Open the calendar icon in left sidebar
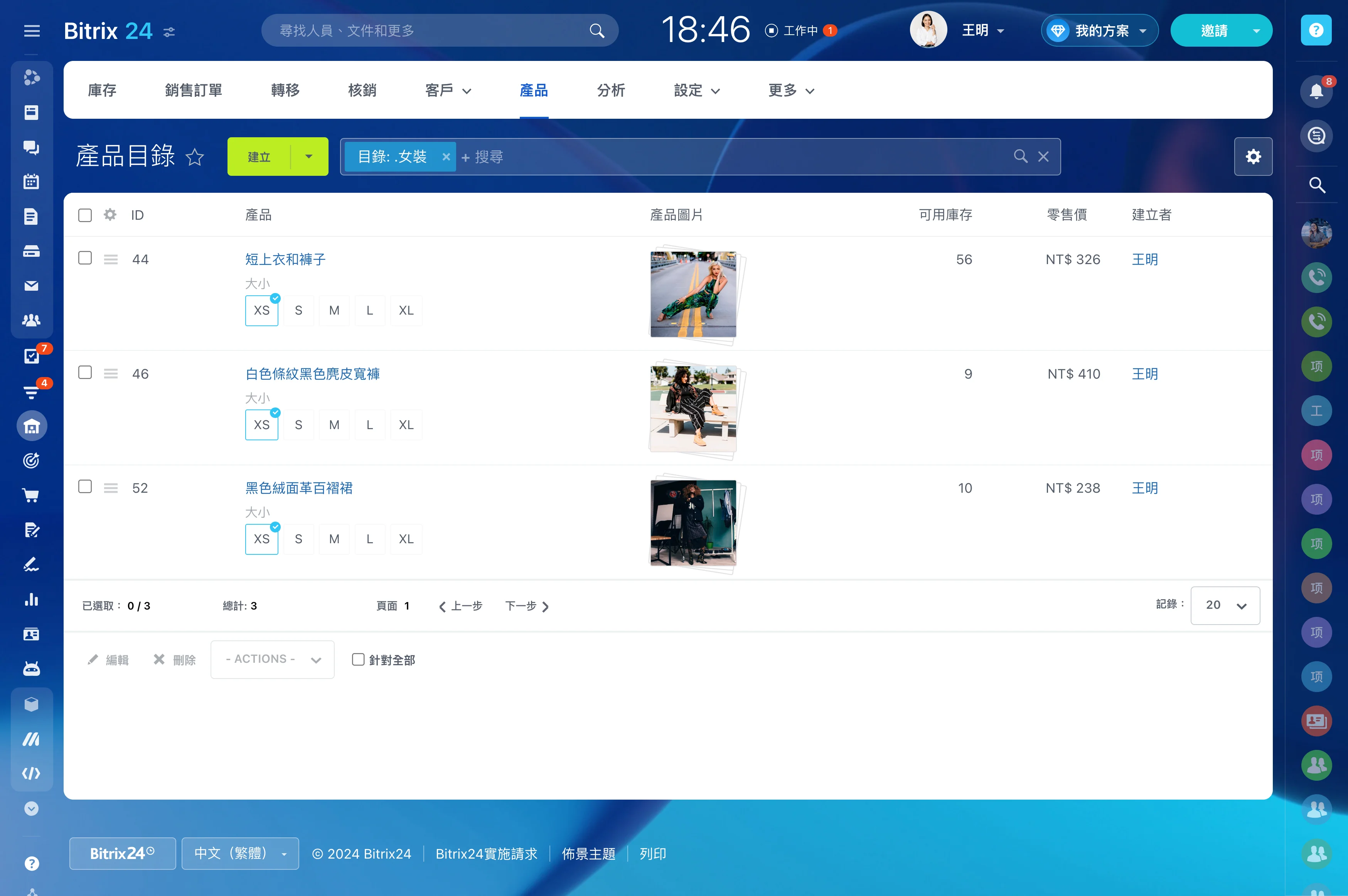Image resolution: width=1348 pixels, height=896 pixels. coord(32,182)
